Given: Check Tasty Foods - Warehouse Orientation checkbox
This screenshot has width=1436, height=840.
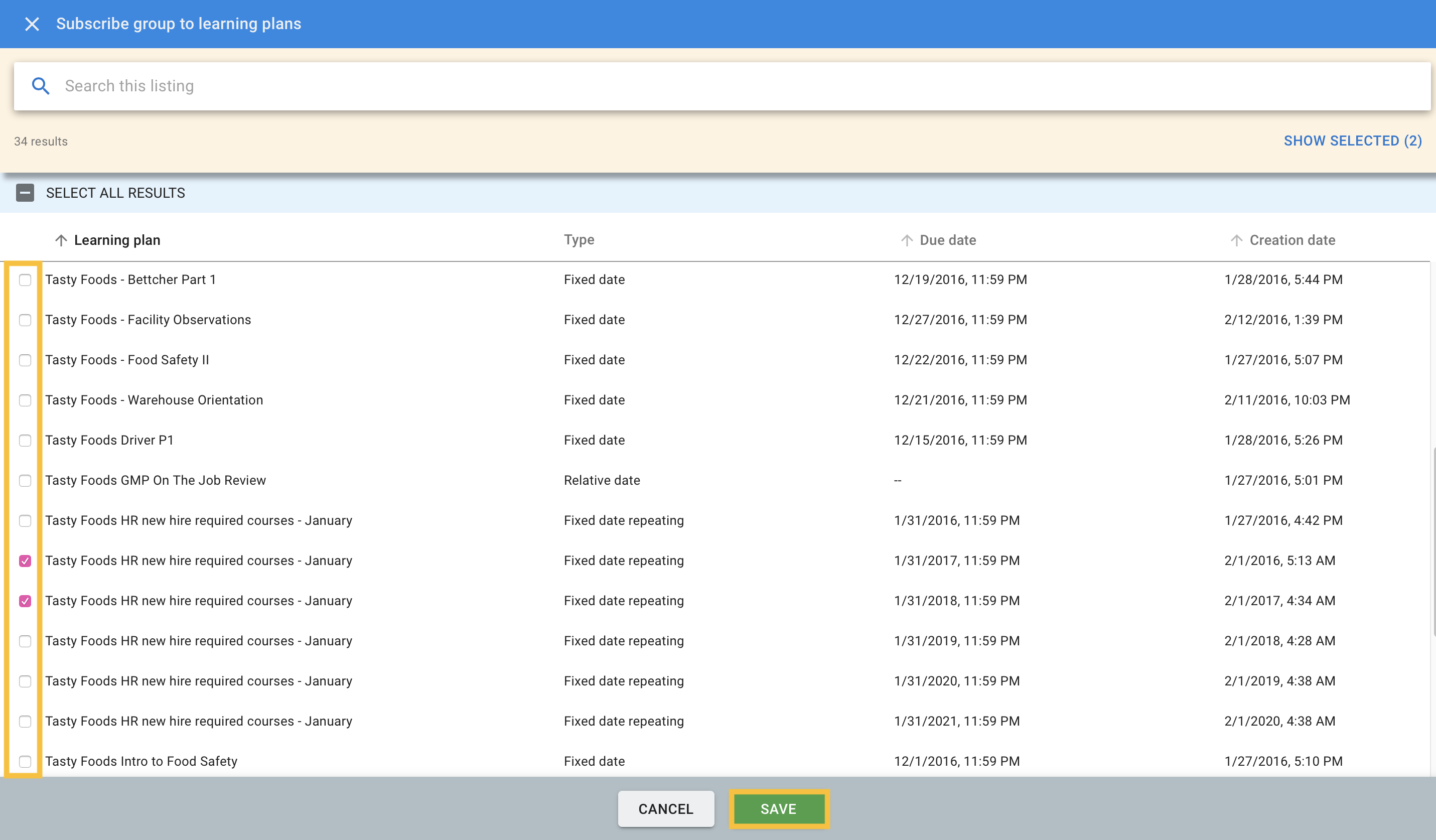Looking at the screenshot, I should tap(25, 400).
